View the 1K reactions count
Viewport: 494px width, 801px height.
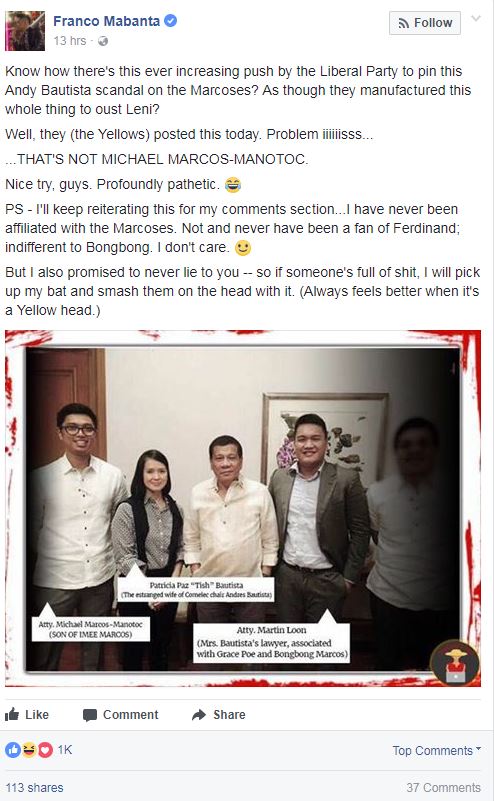(x=65, y=749)
